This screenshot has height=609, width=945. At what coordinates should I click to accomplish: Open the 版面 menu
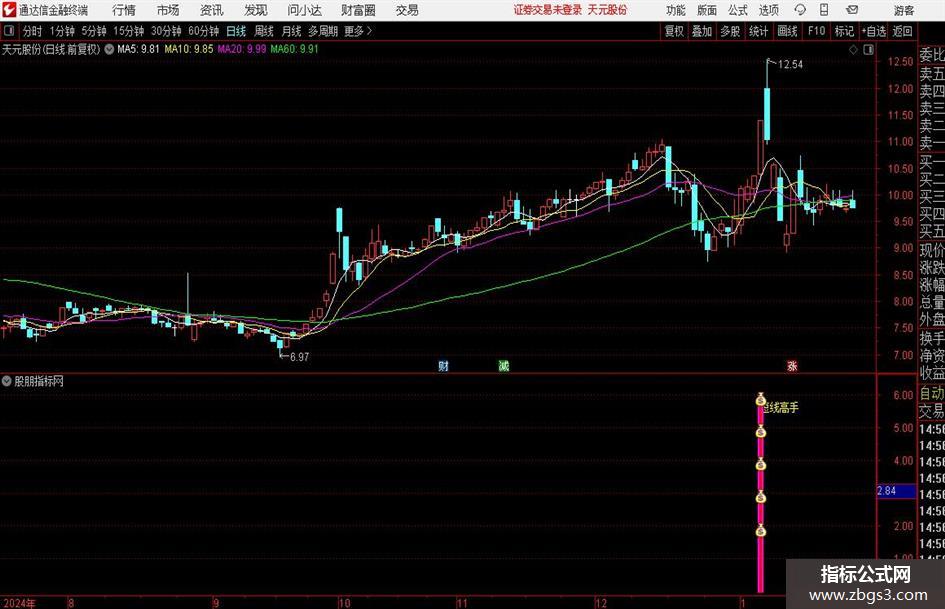pos(706,10)
